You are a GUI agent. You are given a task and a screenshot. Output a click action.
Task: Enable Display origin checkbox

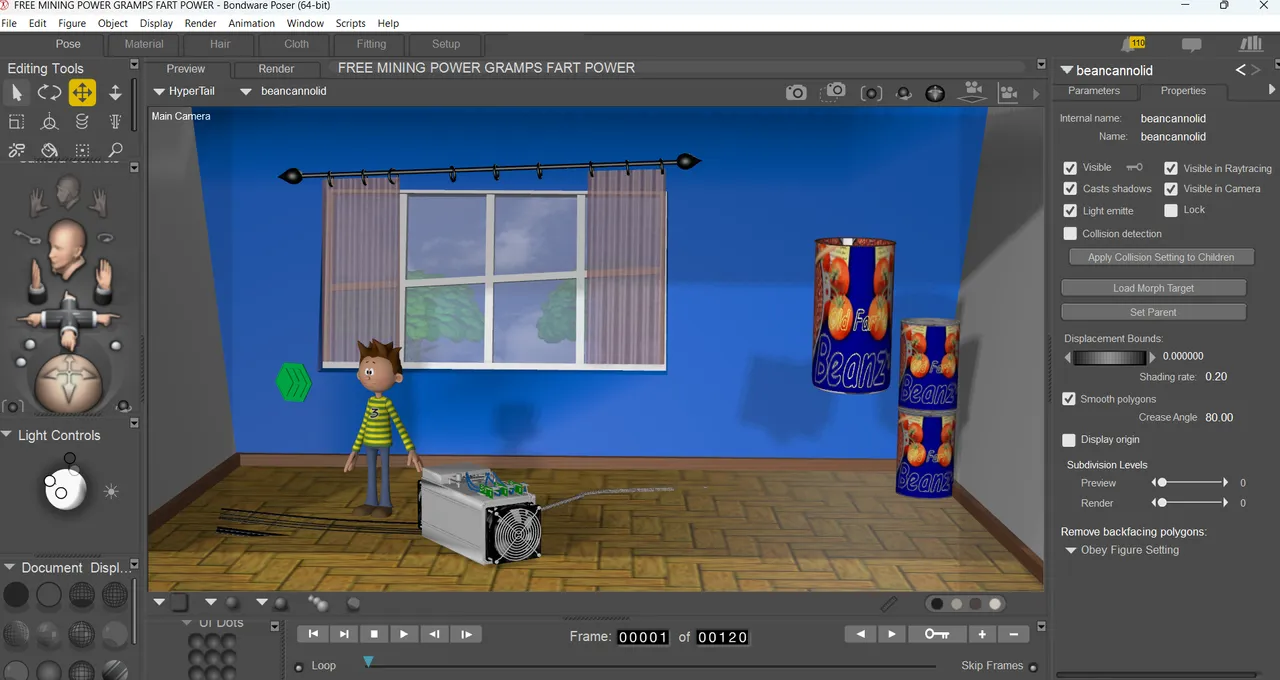[1069, 440]
